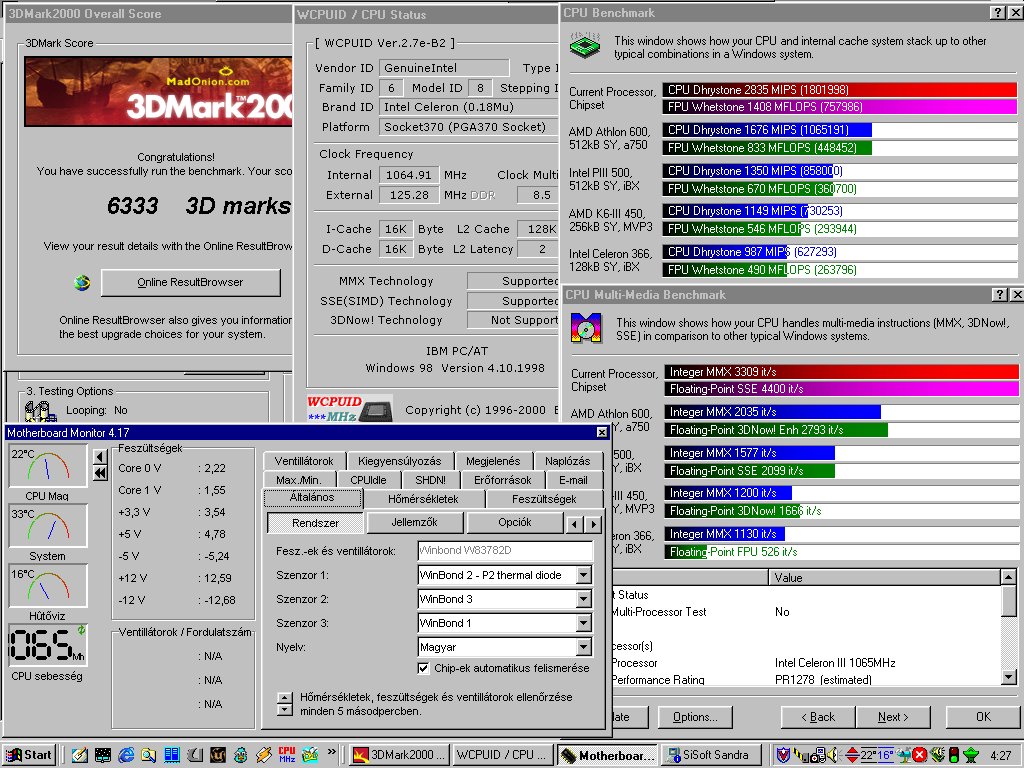
Task: Select the Feszültségek tab
Action: coord(544,499)
